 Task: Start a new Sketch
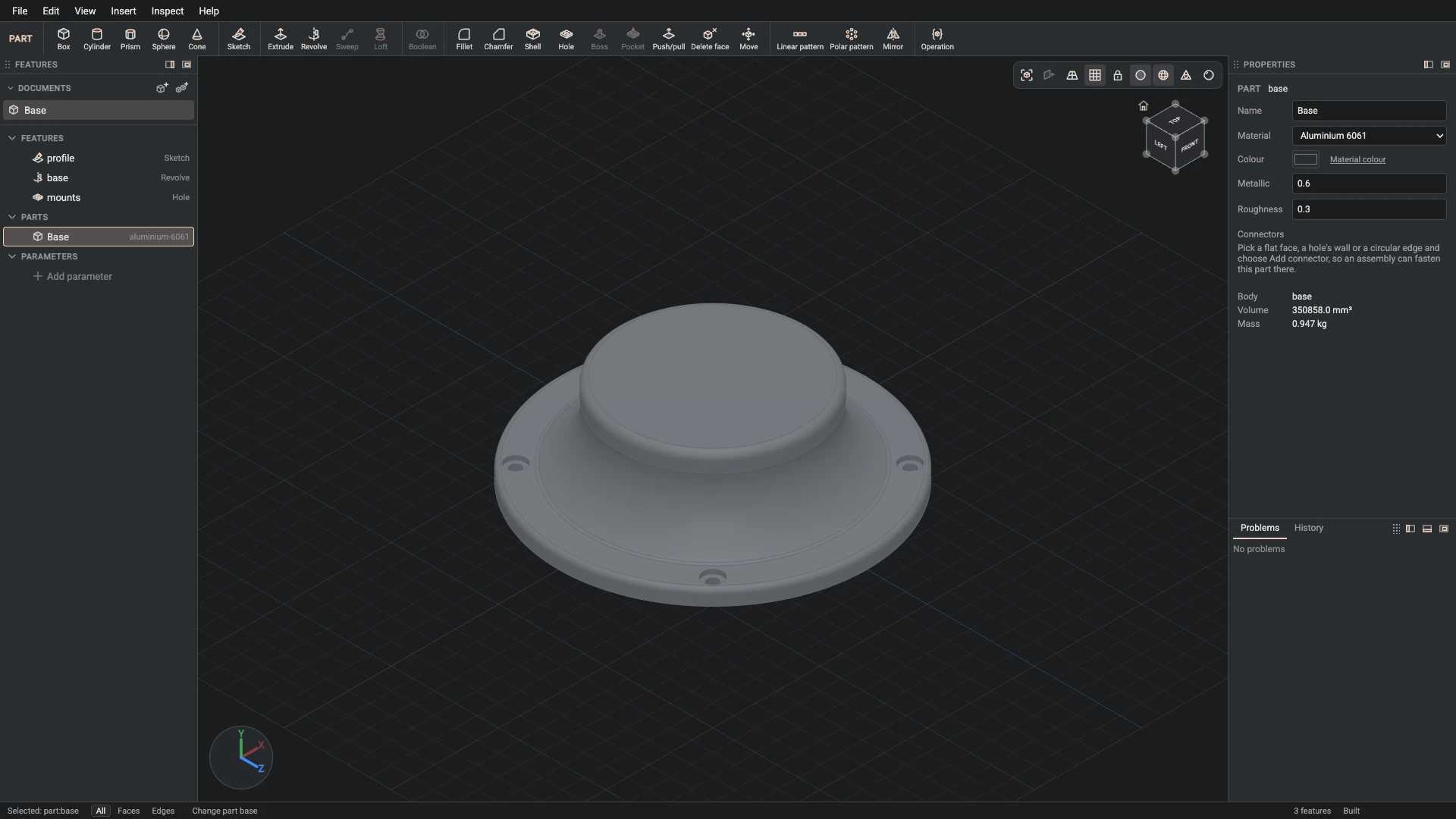pos(239,39)
